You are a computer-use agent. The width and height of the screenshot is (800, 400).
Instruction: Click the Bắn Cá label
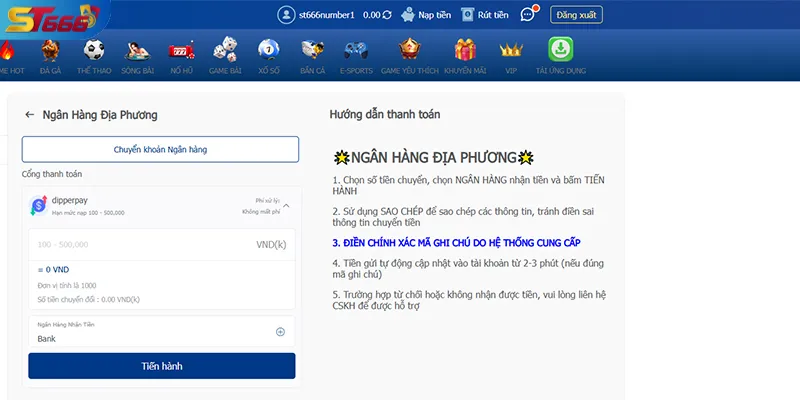(x=312, y=71)
